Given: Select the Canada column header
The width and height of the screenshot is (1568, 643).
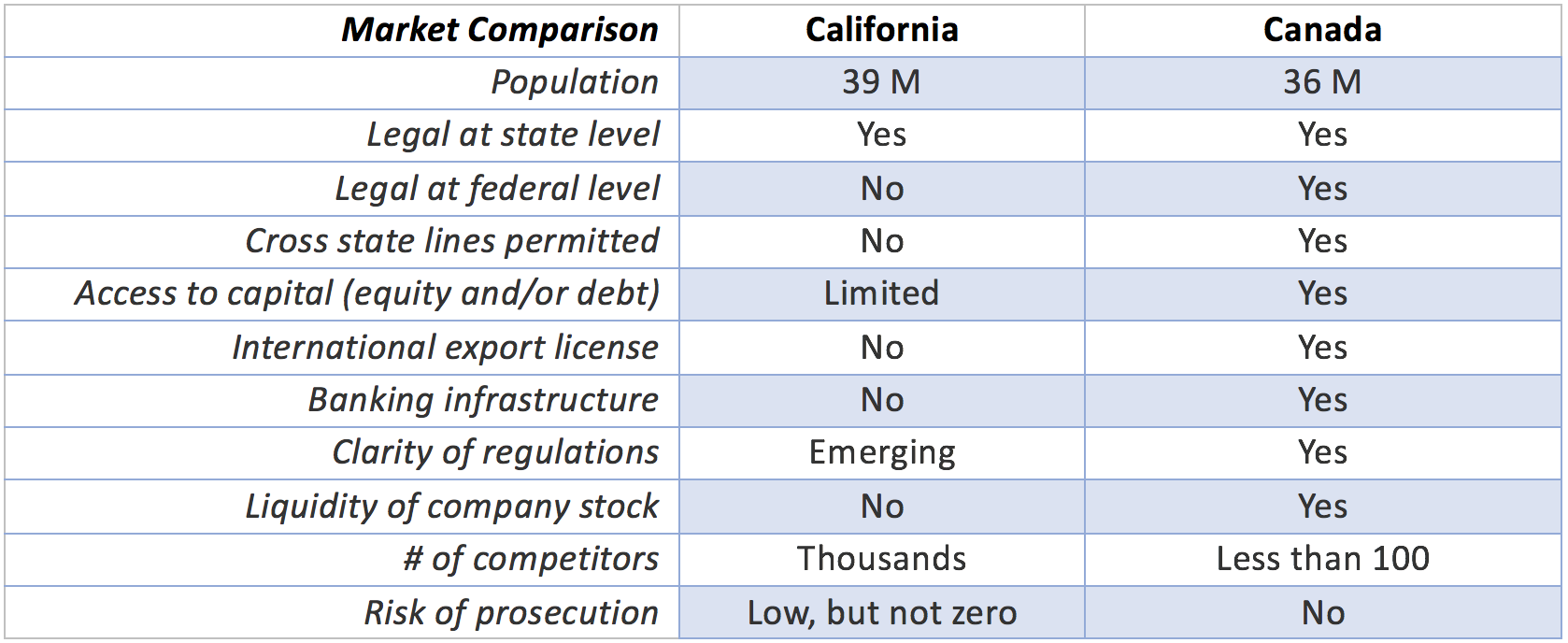Looking at the screenshot, I should tap(1322, 30).
